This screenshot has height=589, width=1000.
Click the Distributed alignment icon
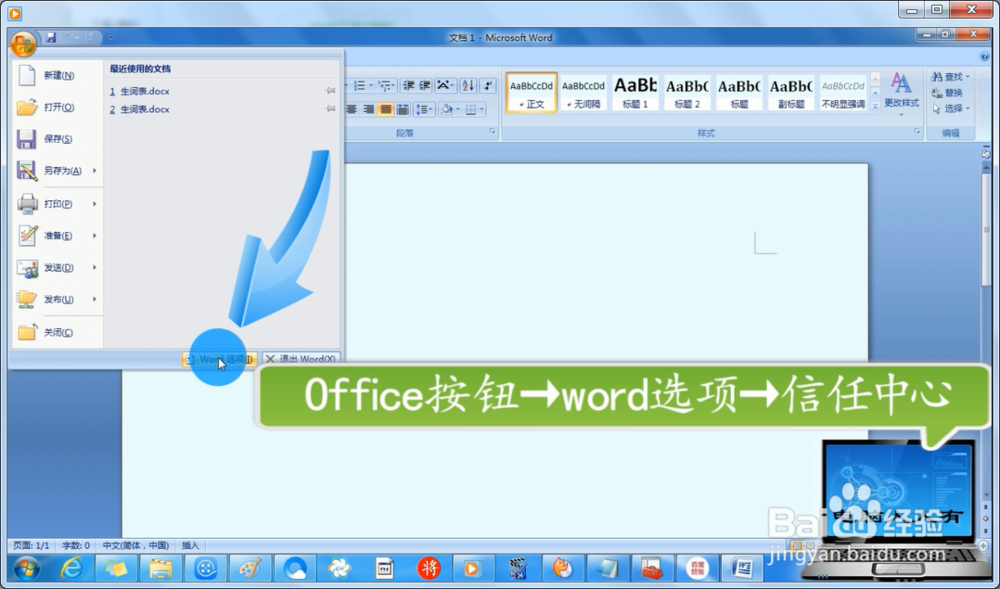[x=402, y=110]
